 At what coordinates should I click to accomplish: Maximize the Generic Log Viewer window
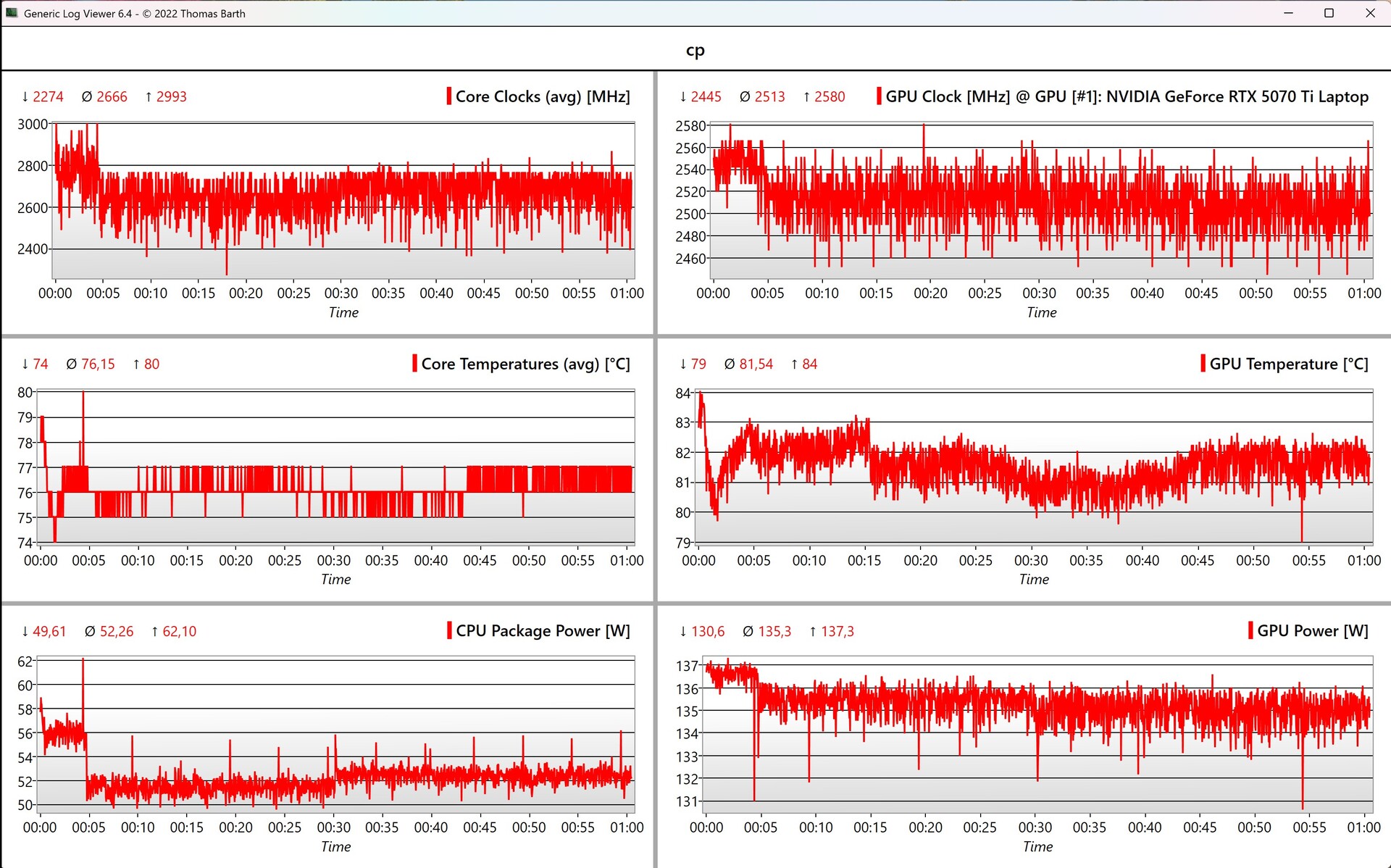1329,13
